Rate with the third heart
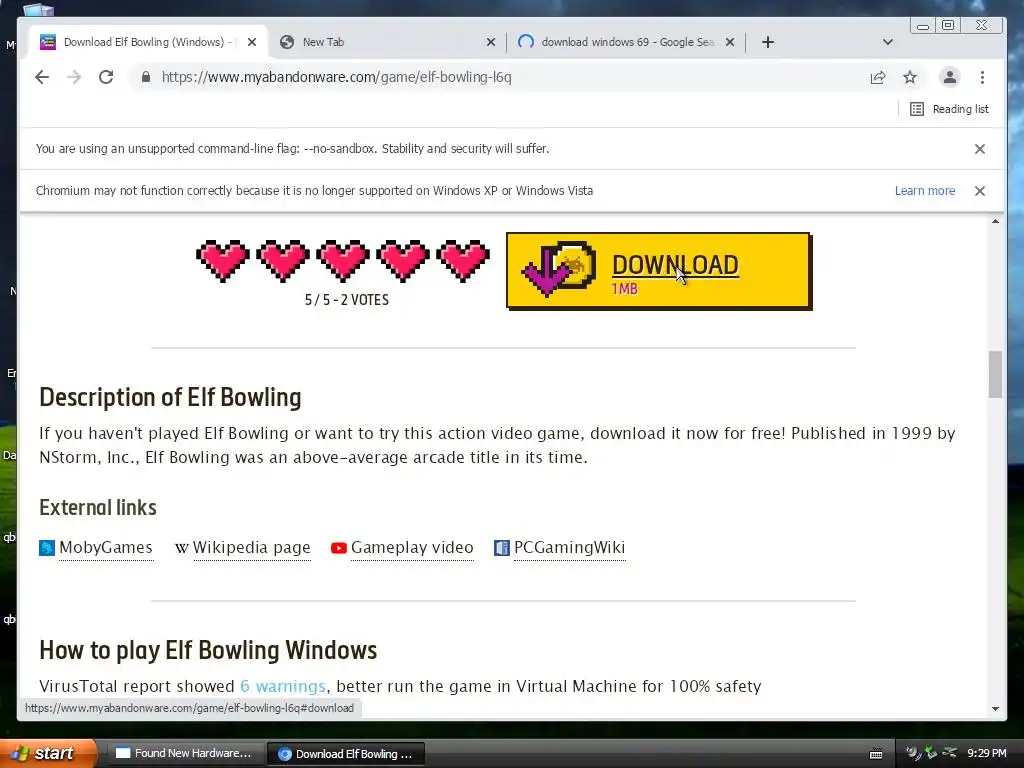 coord(343,261)
